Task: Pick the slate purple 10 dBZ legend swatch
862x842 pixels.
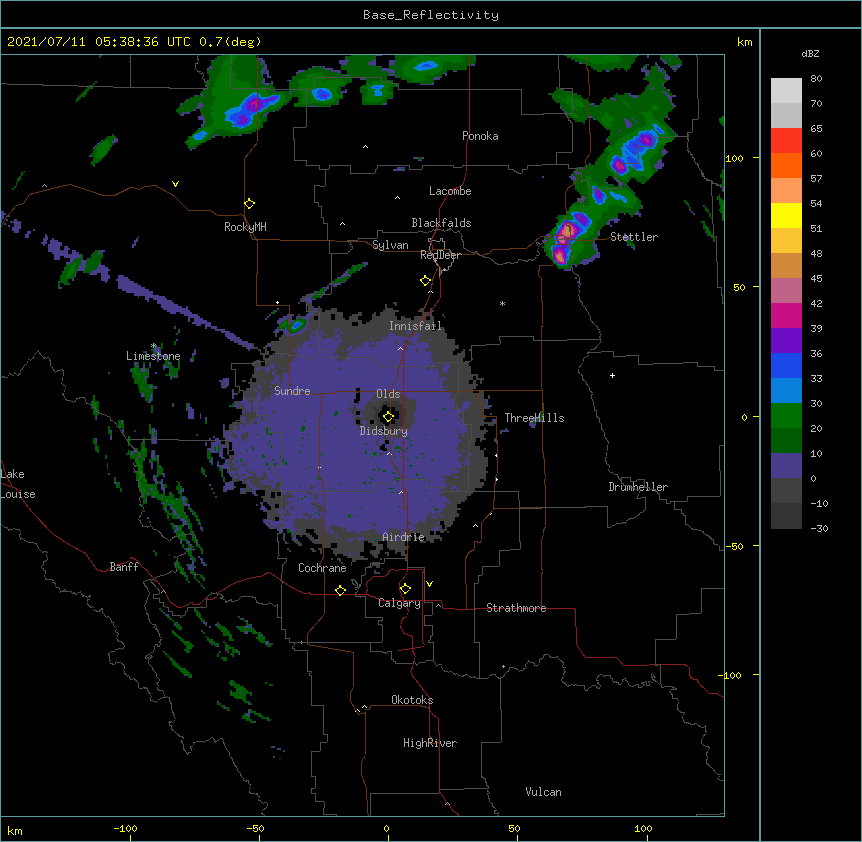Action: point(786,466)
